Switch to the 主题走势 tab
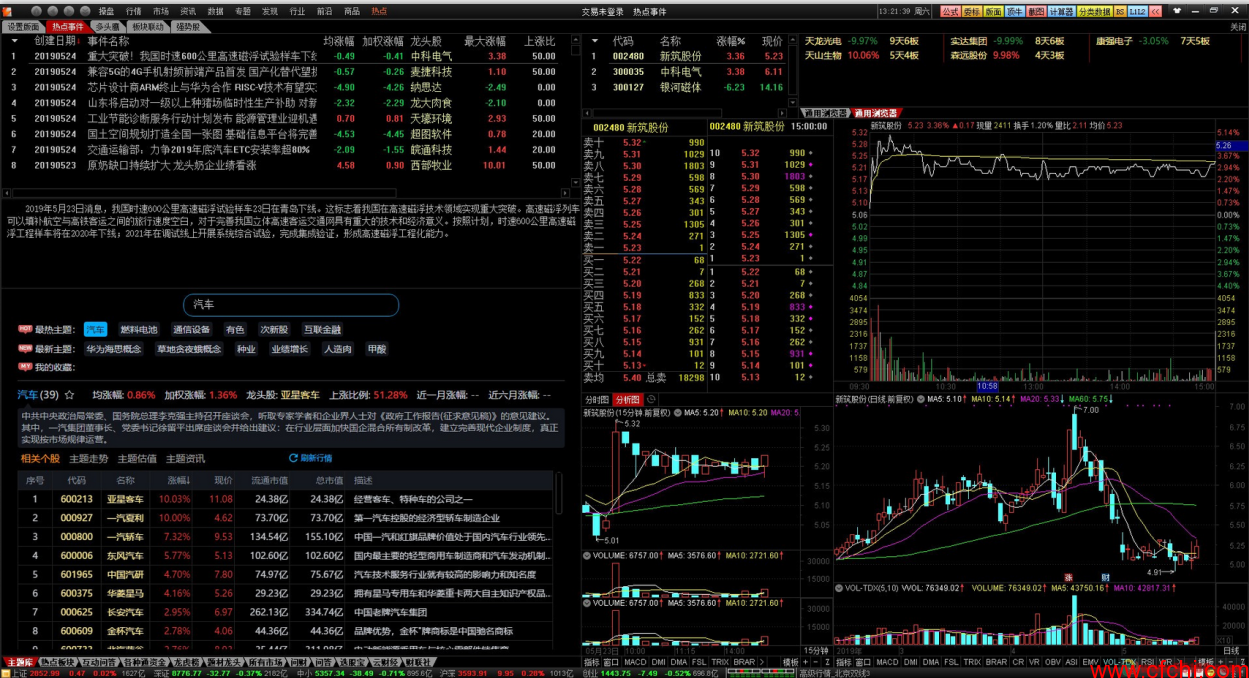 [89, 458]
